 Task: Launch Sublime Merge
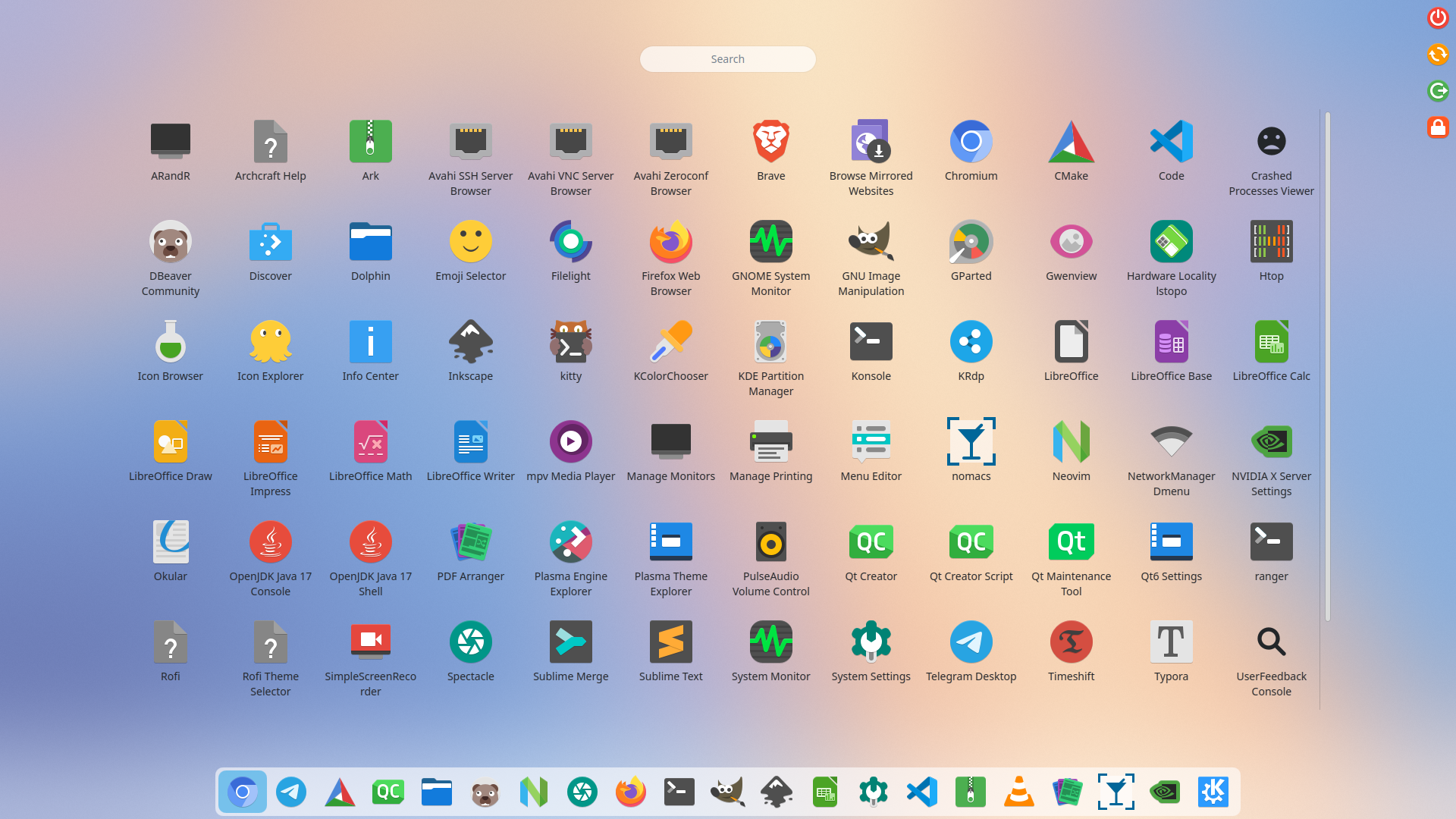pos(571,651)
